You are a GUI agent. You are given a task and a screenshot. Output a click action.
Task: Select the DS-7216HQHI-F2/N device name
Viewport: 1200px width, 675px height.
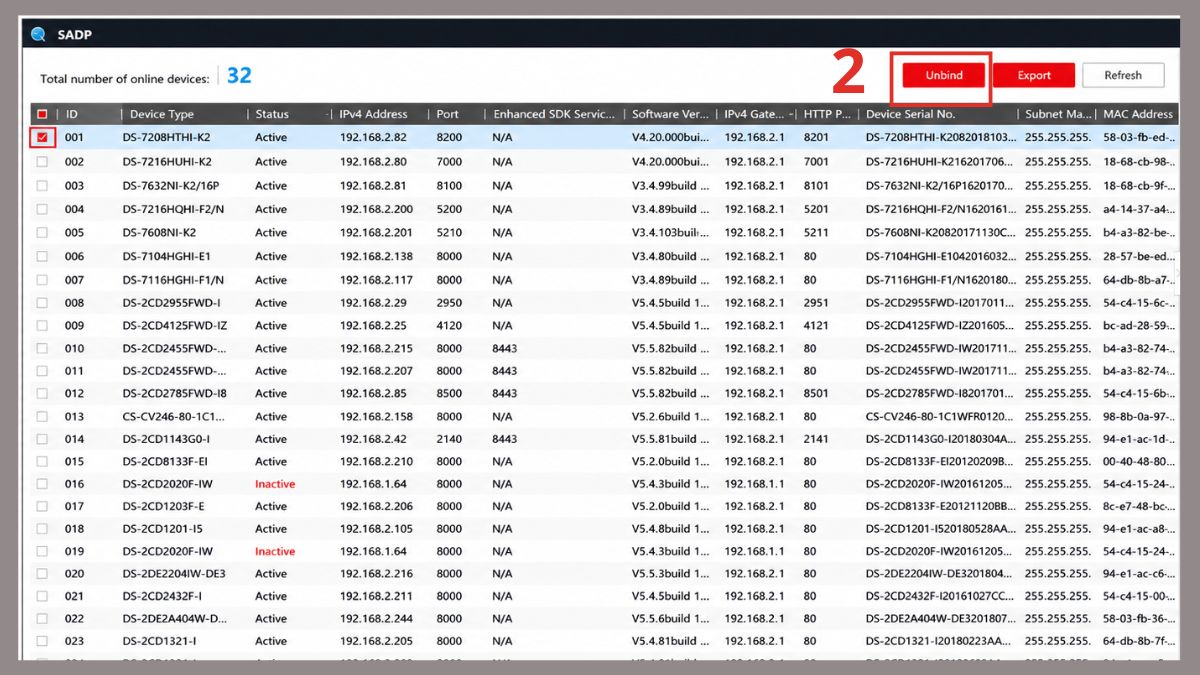pyautogui.click(x=173, y=209)
